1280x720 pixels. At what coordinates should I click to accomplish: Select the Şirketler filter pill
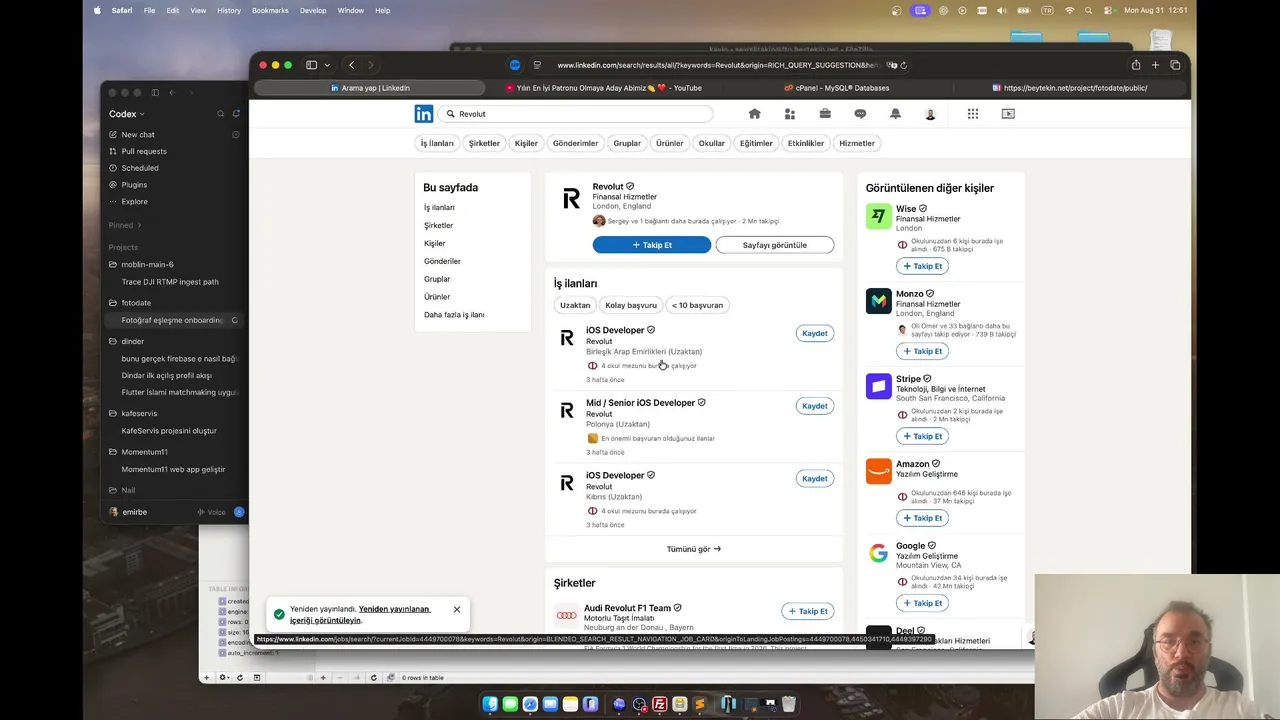[x=484, y=143]
